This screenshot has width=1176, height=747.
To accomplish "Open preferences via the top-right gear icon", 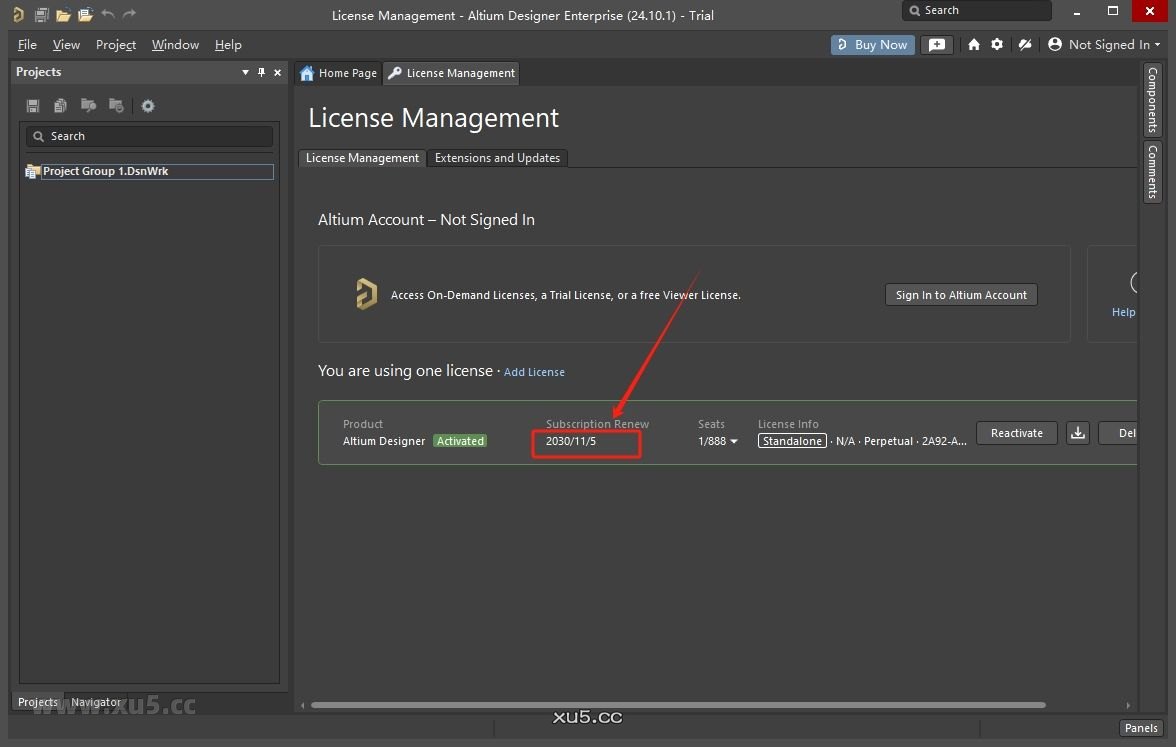I will [997, 45].
